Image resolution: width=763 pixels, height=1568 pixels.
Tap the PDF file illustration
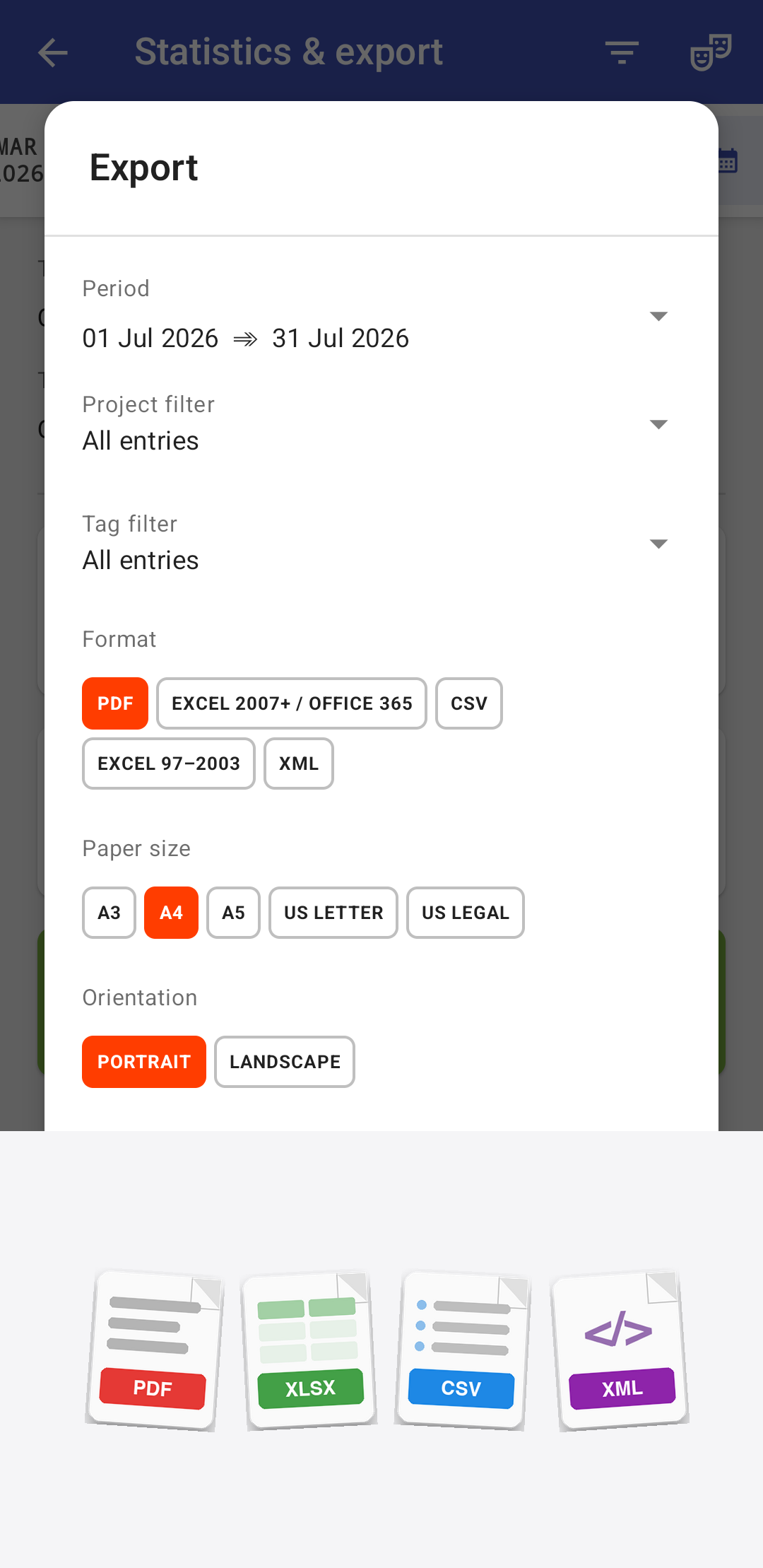point(155,1350)
